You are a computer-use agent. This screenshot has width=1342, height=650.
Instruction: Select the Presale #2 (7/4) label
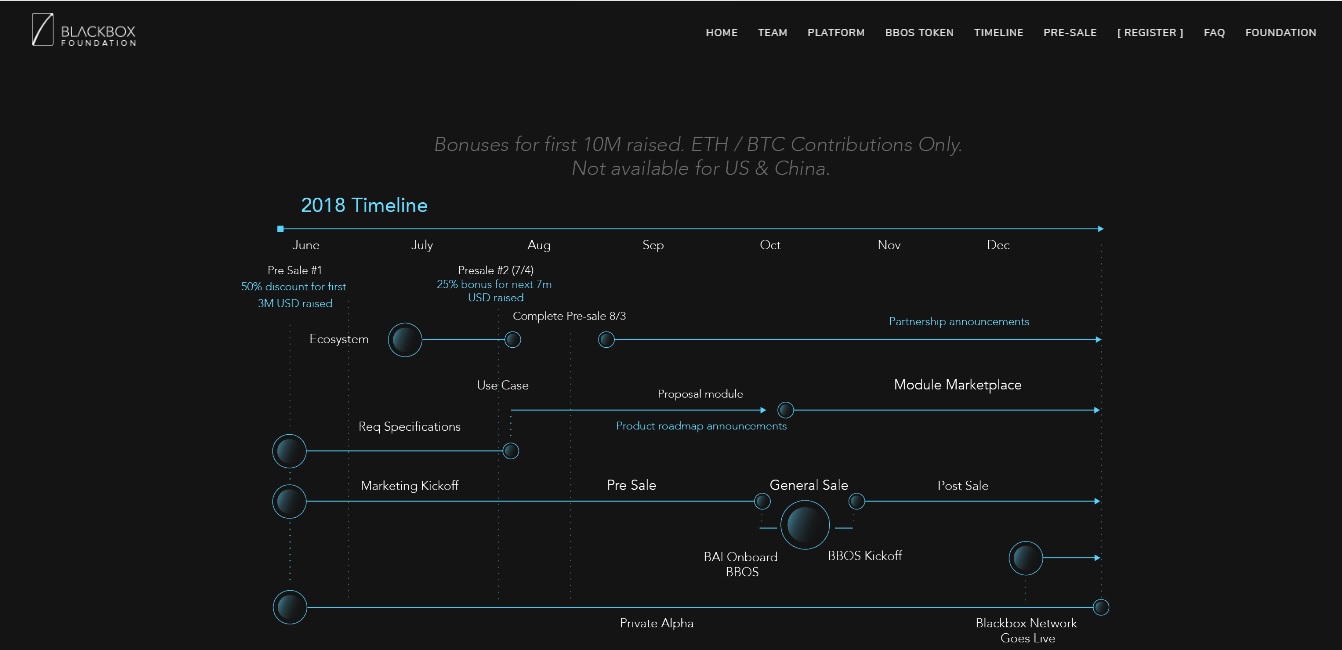(x=495, y=270)
